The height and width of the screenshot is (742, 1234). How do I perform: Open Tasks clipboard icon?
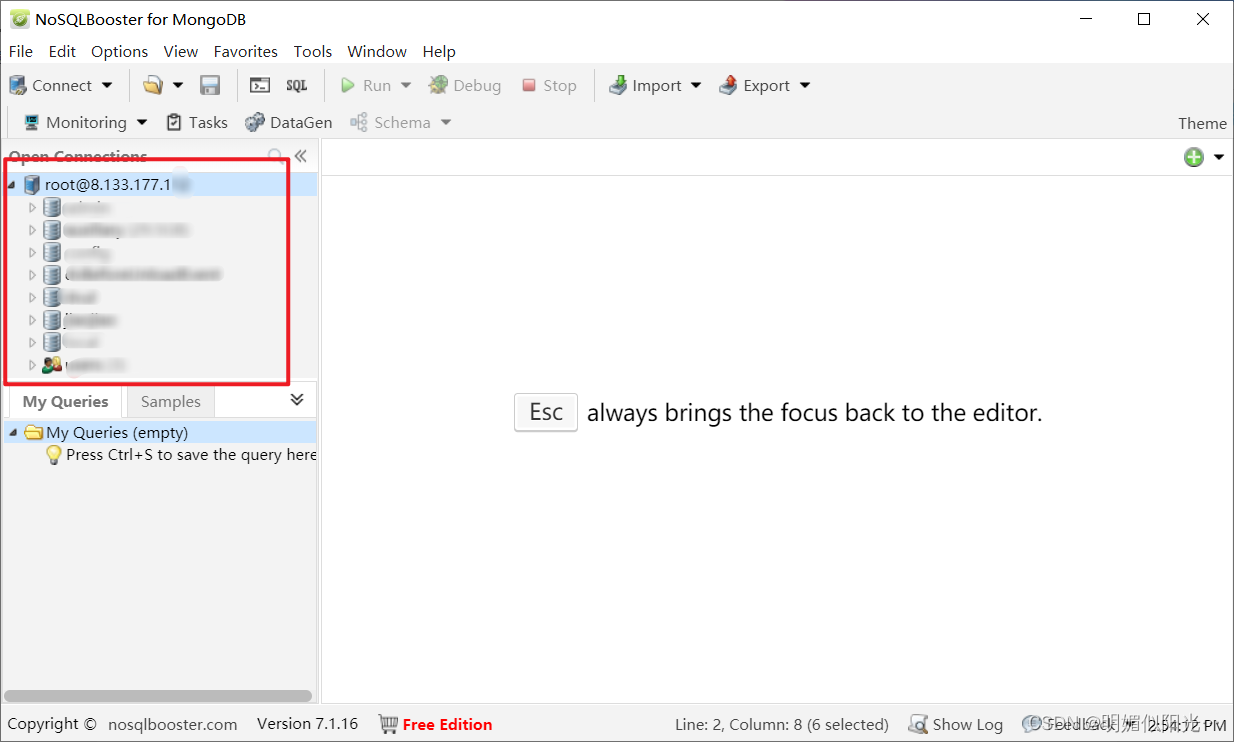(x=174, y=122)
